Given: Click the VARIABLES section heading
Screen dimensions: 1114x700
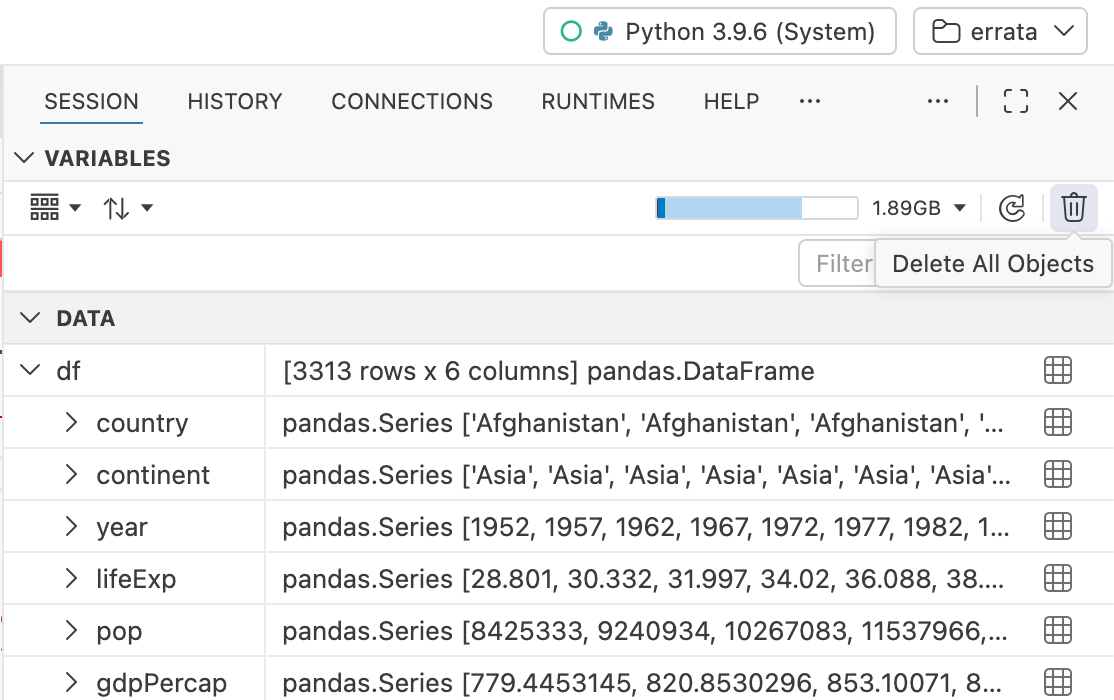Looking at the screenshot, I should 107,158.
